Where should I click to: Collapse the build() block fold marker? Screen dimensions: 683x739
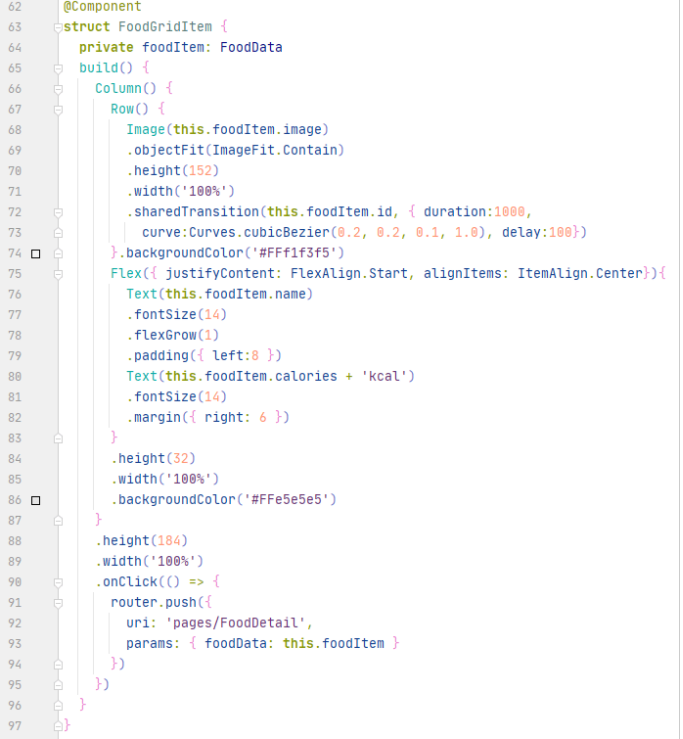[x=57, y=68]
